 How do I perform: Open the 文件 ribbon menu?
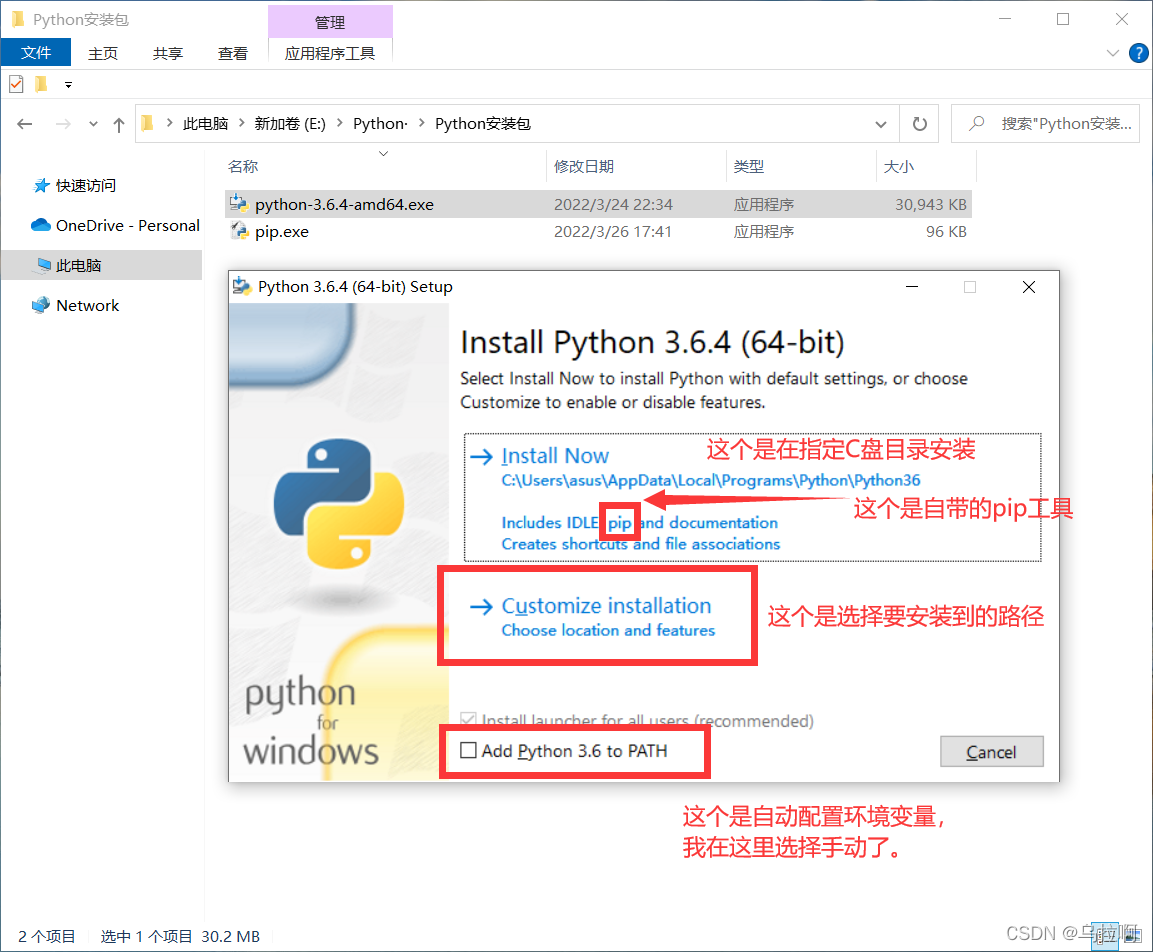(x=36, y=53)
